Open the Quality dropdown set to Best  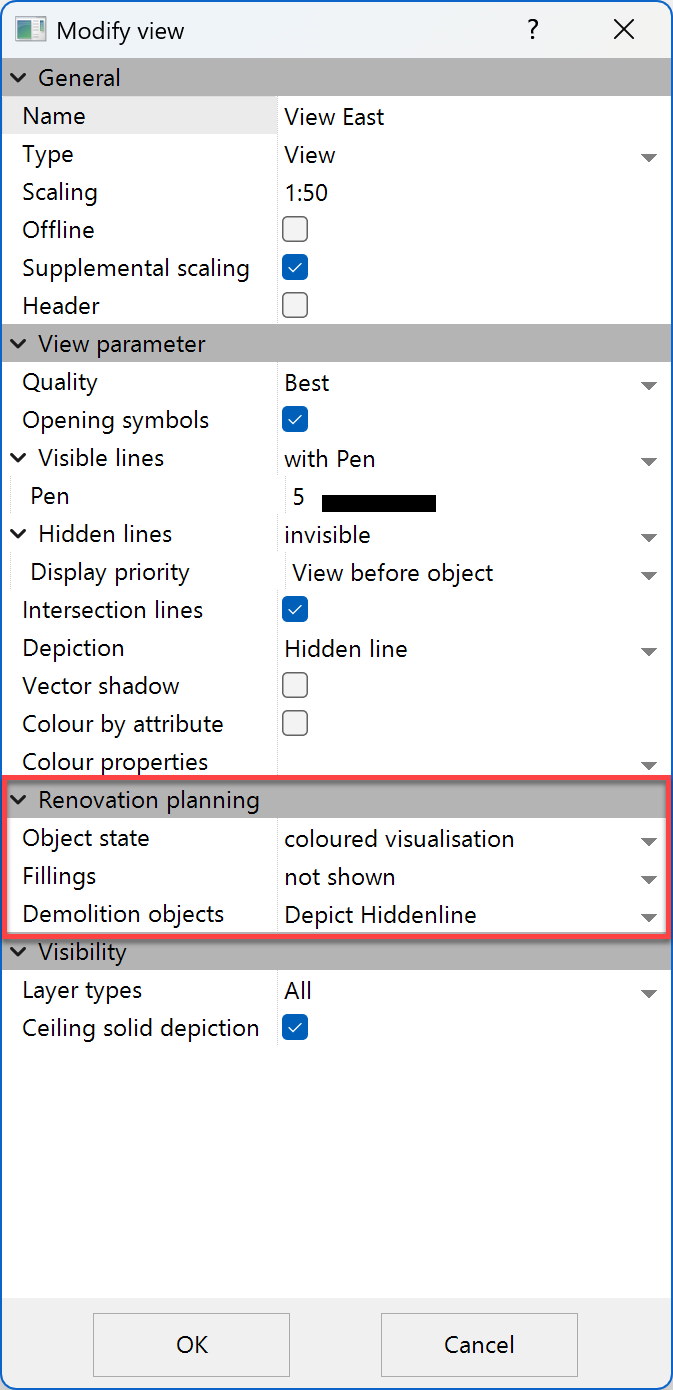tap(649, 385)
